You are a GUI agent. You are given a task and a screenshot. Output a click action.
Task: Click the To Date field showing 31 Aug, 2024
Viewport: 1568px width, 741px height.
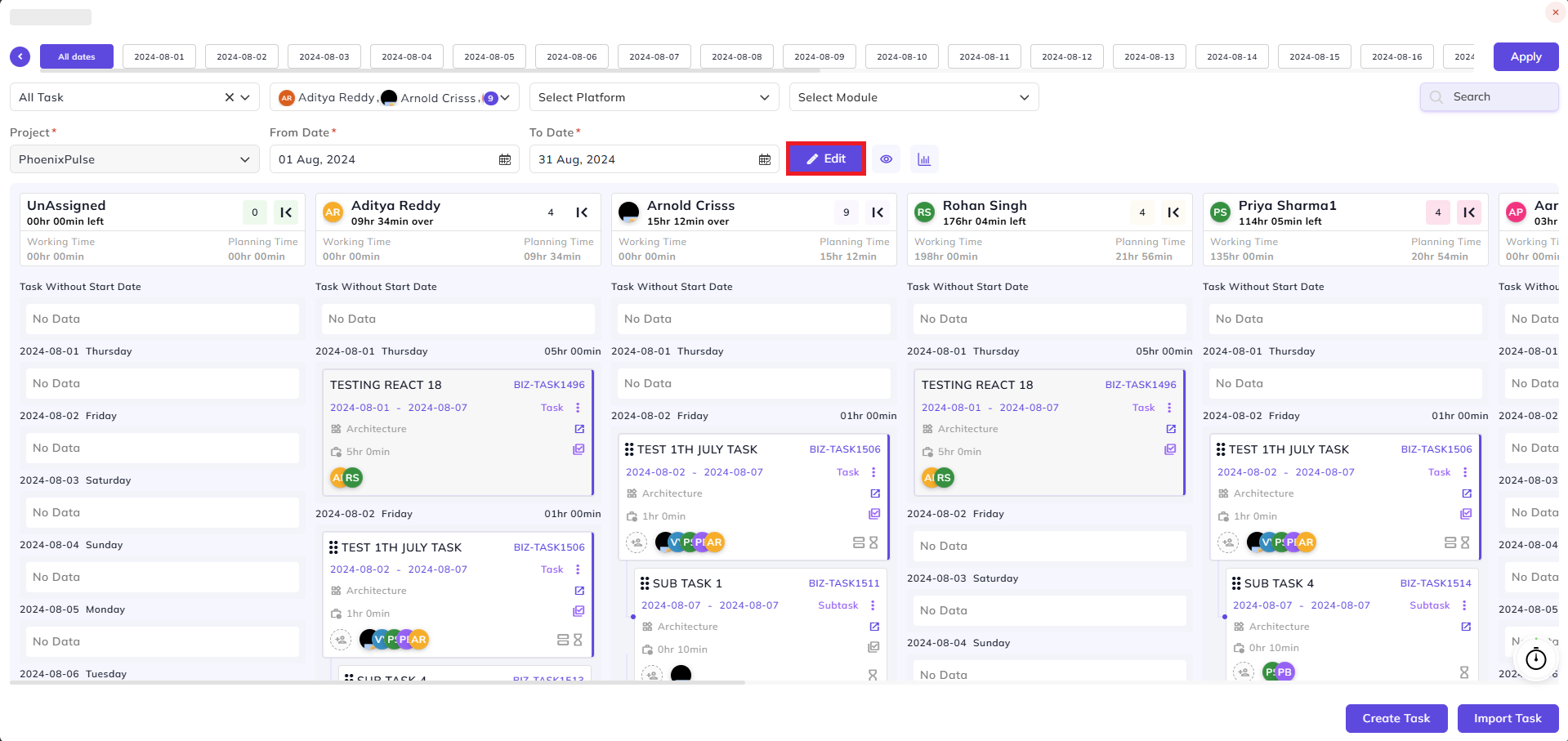654,159
